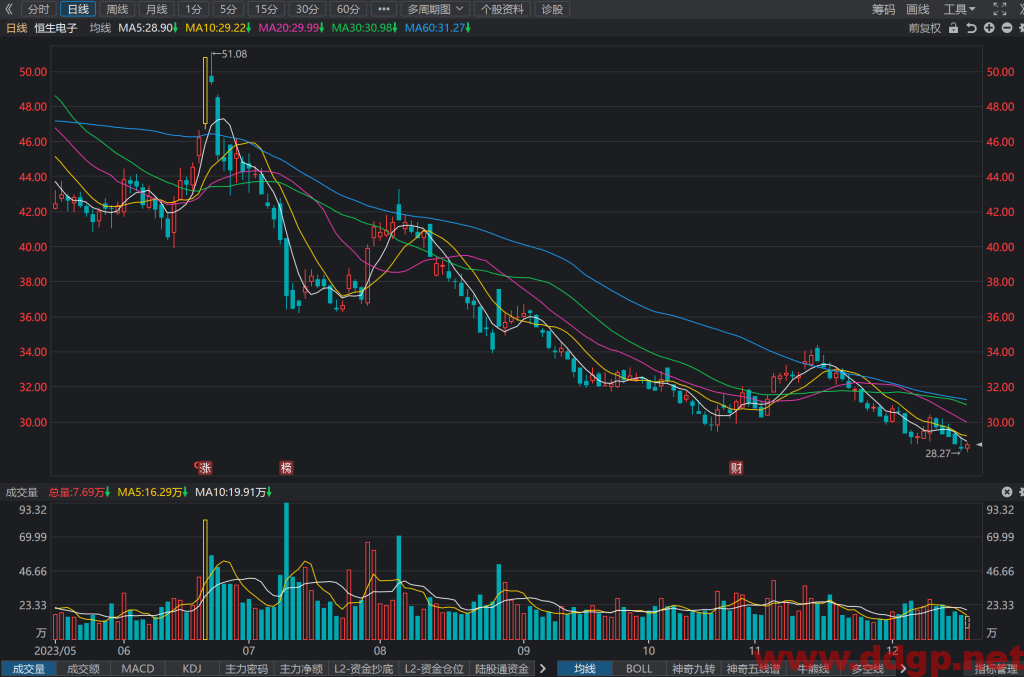Click MA5:28.90 legend value
1024x677 pixels.
(x=148, y=28)
